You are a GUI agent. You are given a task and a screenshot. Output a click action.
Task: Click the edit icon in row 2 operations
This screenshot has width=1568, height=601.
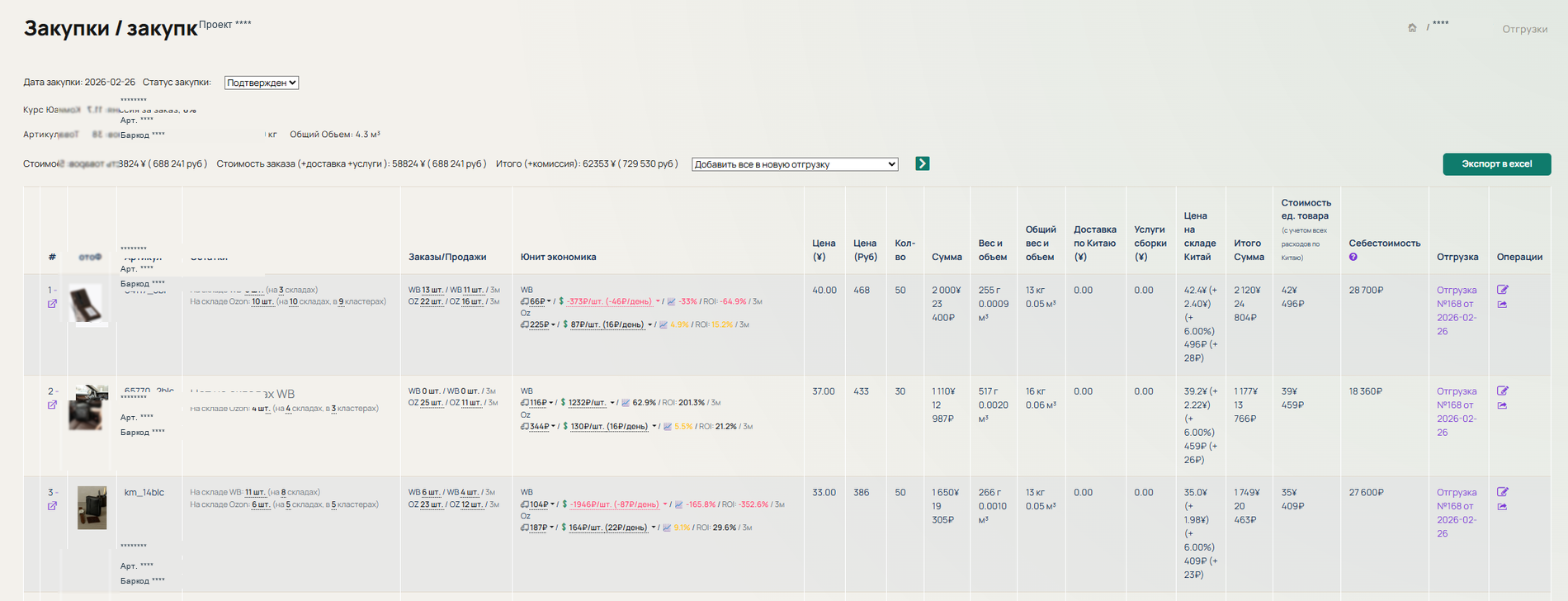tap(1503, 391)
